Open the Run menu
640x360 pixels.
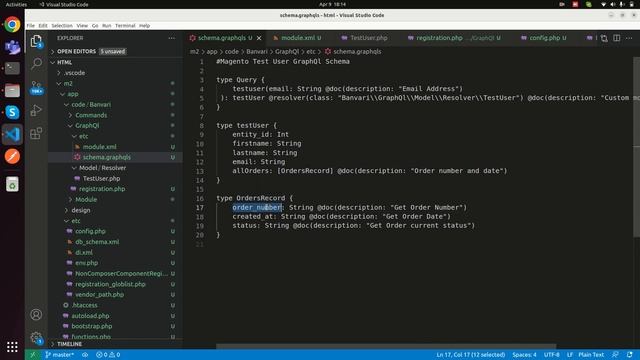point(107,26)
